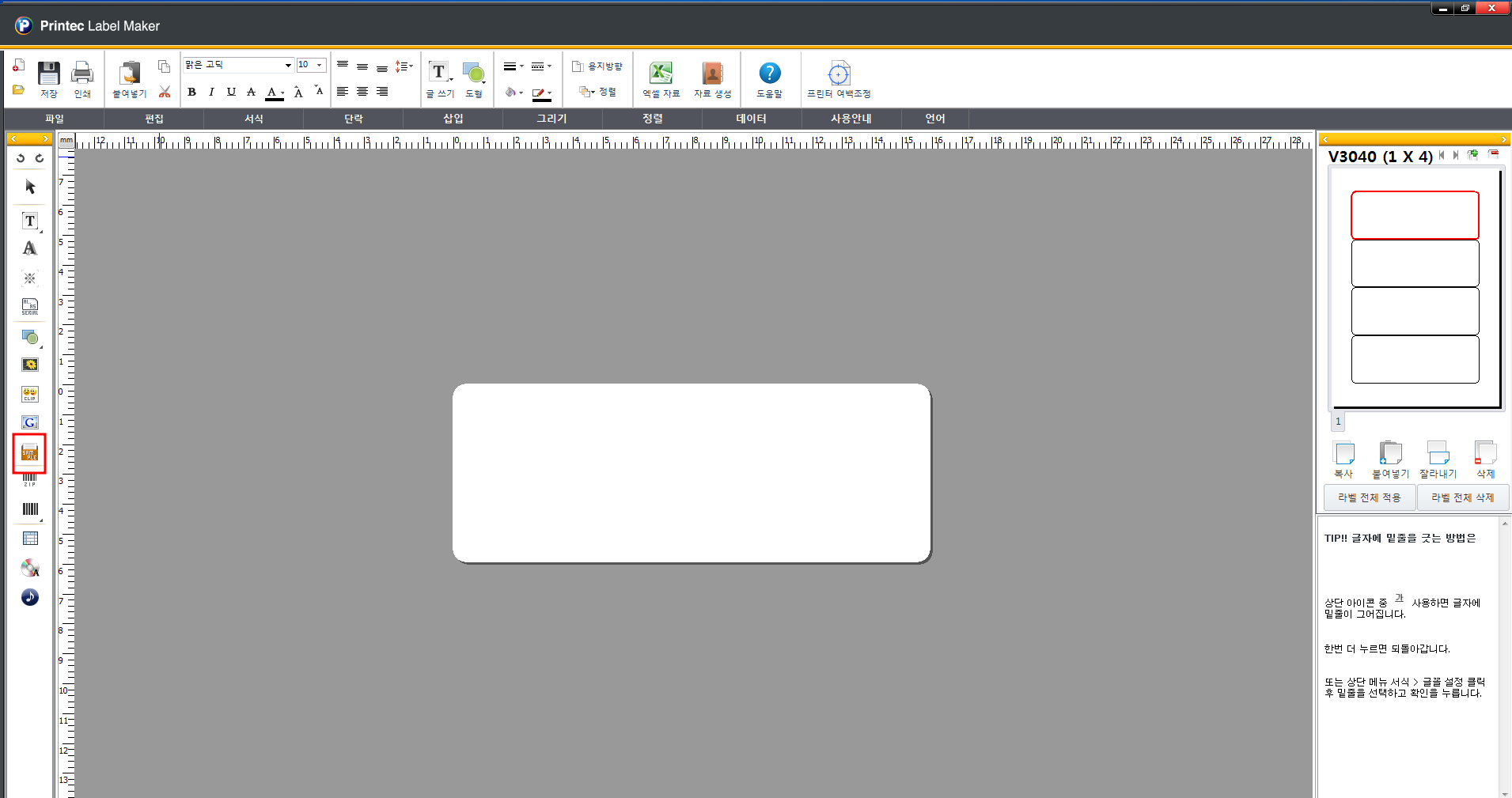Select the shape tool in left sidebar
The height and width of the screenshot is (798, 1512).
point(30,338)
